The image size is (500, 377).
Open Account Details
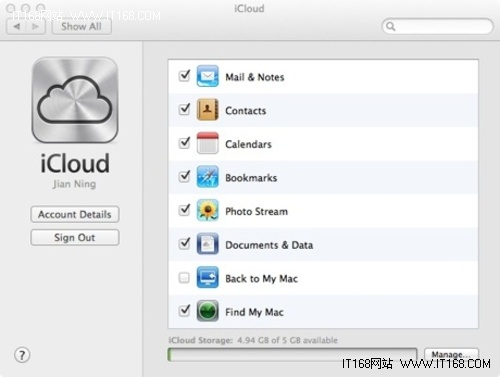pos(75,214)
